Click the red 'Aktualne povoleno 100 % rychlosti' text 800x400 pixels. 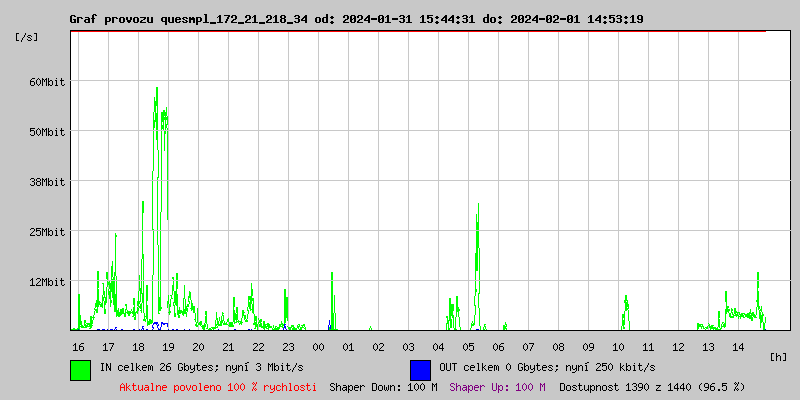pyautogui.click(x=218, y=386)
